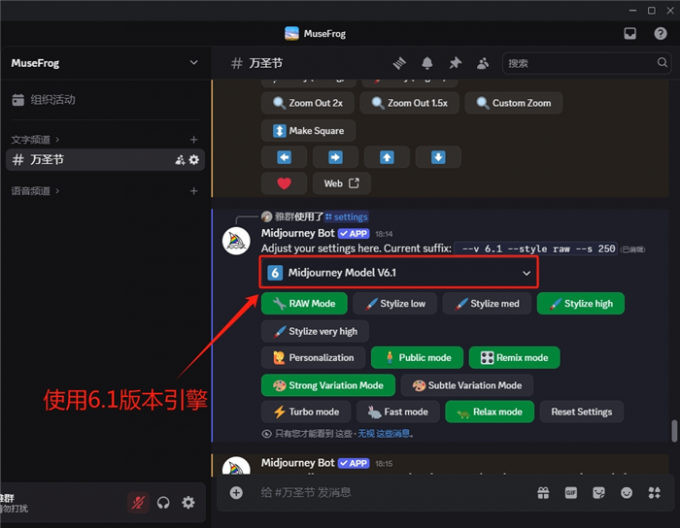680x528 pixels.
Task: Open notification bell settings
Action: tap(427, 63)
